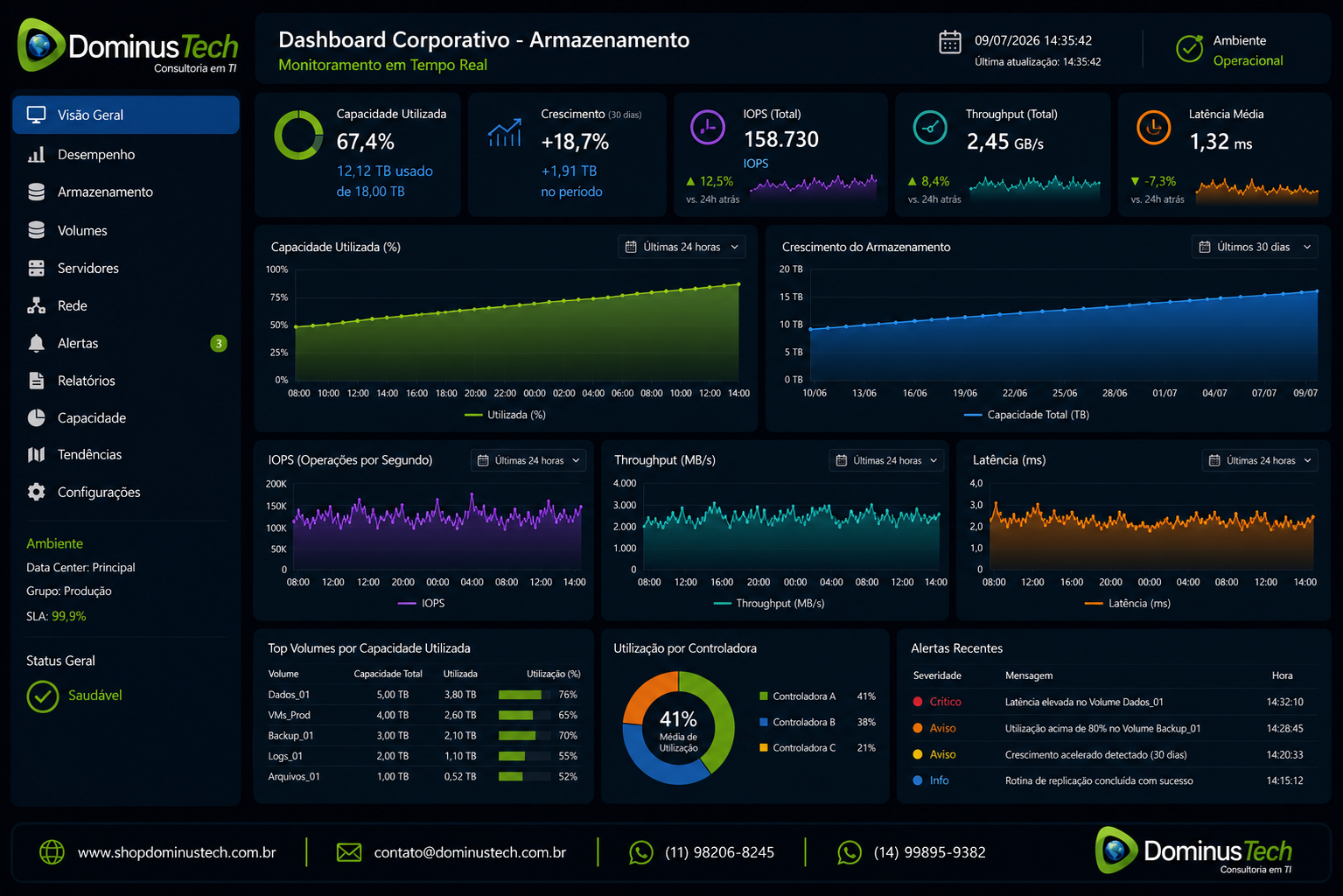
Task: Go to the Armazenamento section
Action: (126, 192)
